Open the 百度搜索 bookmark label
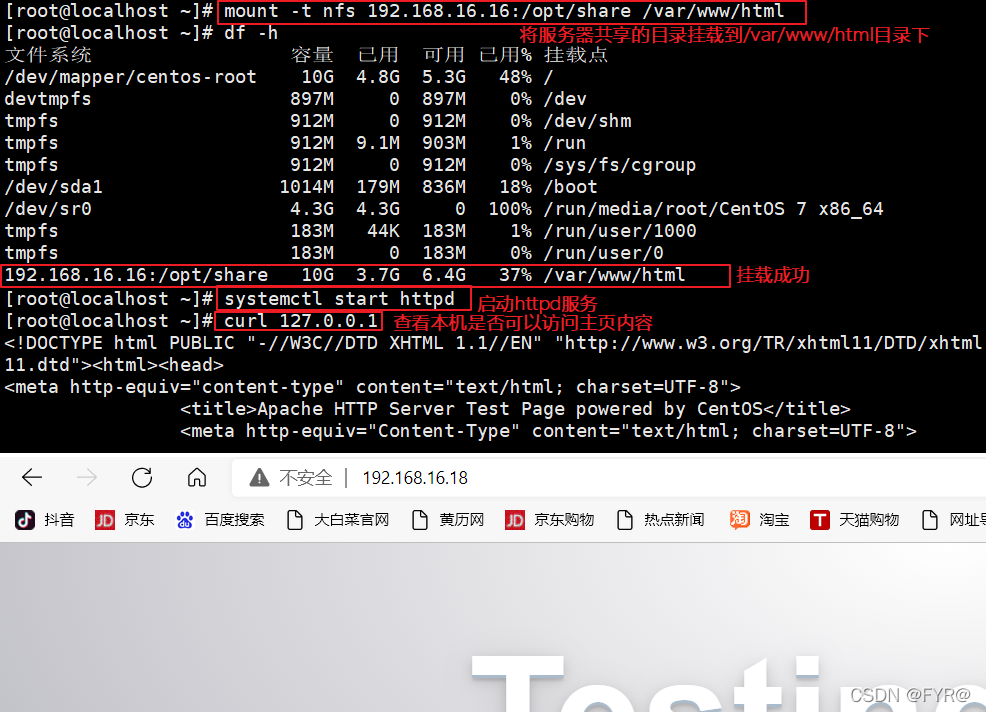Screen dimensions: 986x712 click(x=235, y=520)
